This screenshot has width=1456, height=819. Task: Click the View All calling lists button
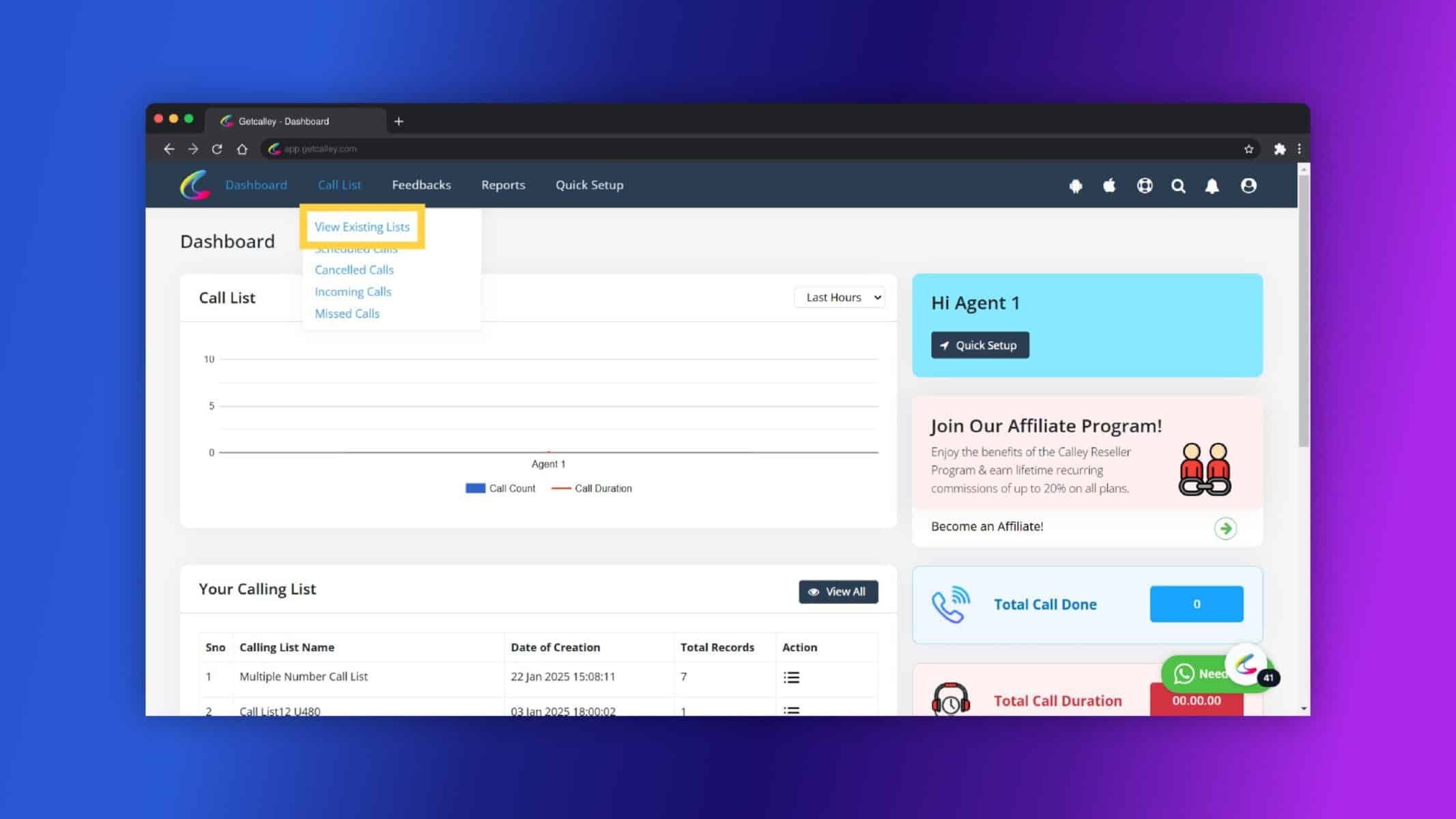[838, 592]
